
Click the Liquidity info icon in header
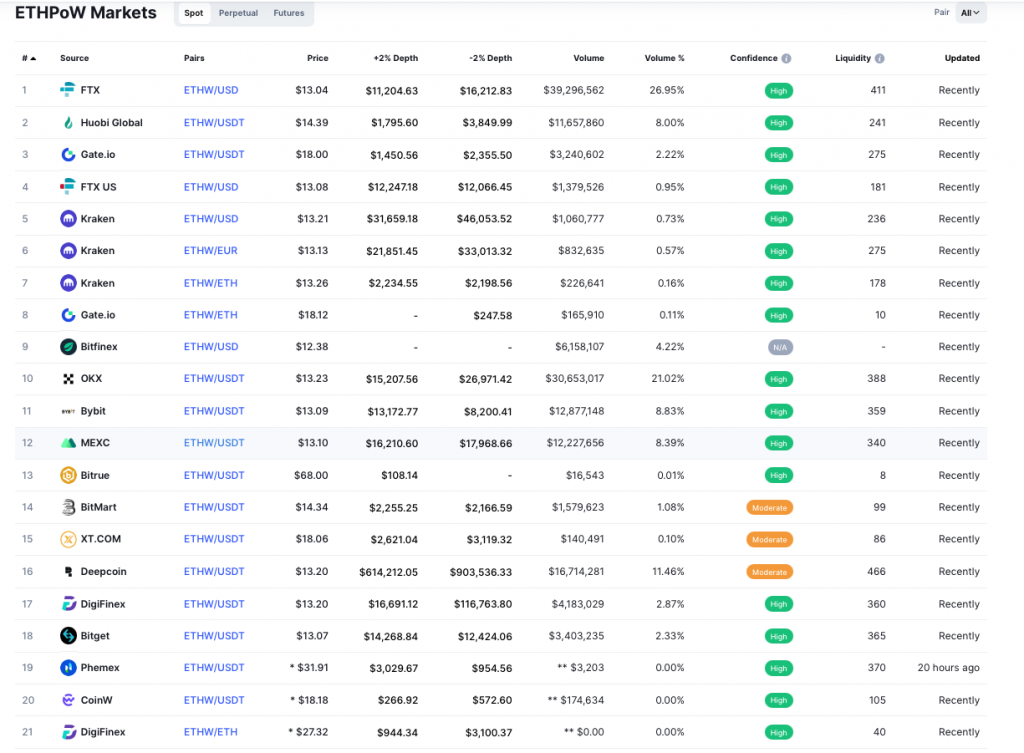pyautogui.click(x=880, y=58)
